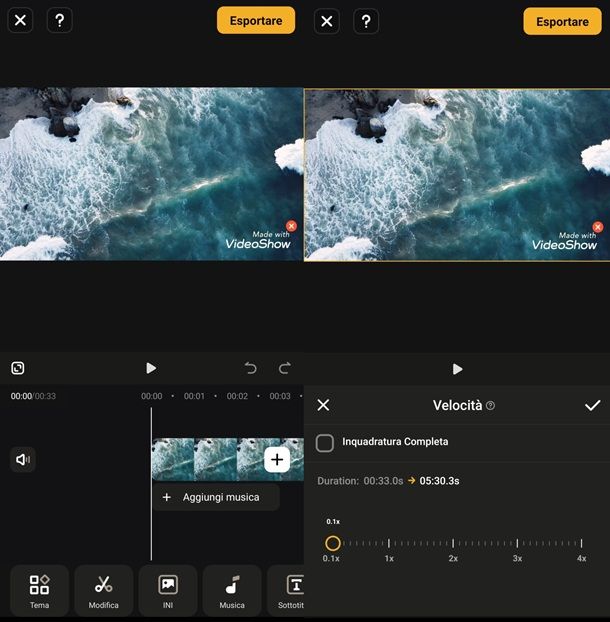Tap the redo arrow above the timeline
Screen dimensions: 610x622
click(285, 368)
